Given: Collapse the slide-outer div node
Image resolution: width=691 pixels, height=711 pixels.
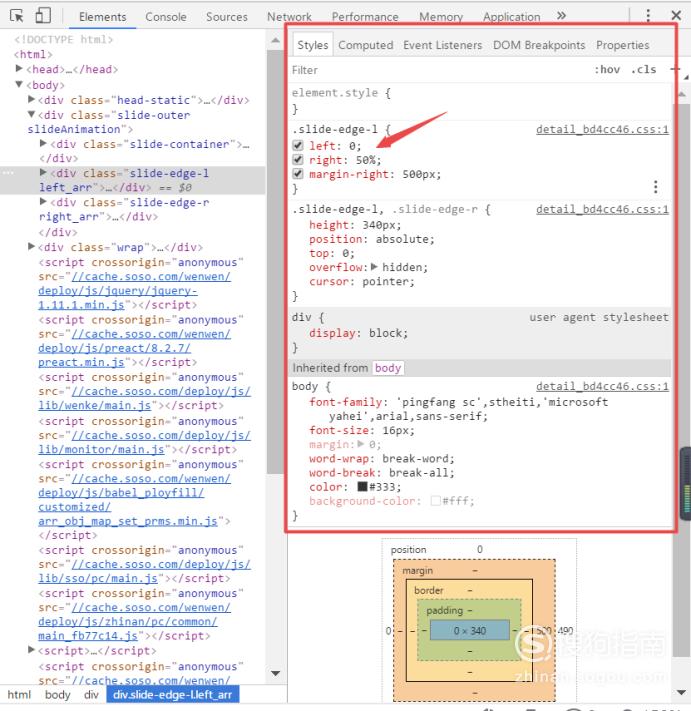Looking at the screenshot, I should (x=31, y=114).
